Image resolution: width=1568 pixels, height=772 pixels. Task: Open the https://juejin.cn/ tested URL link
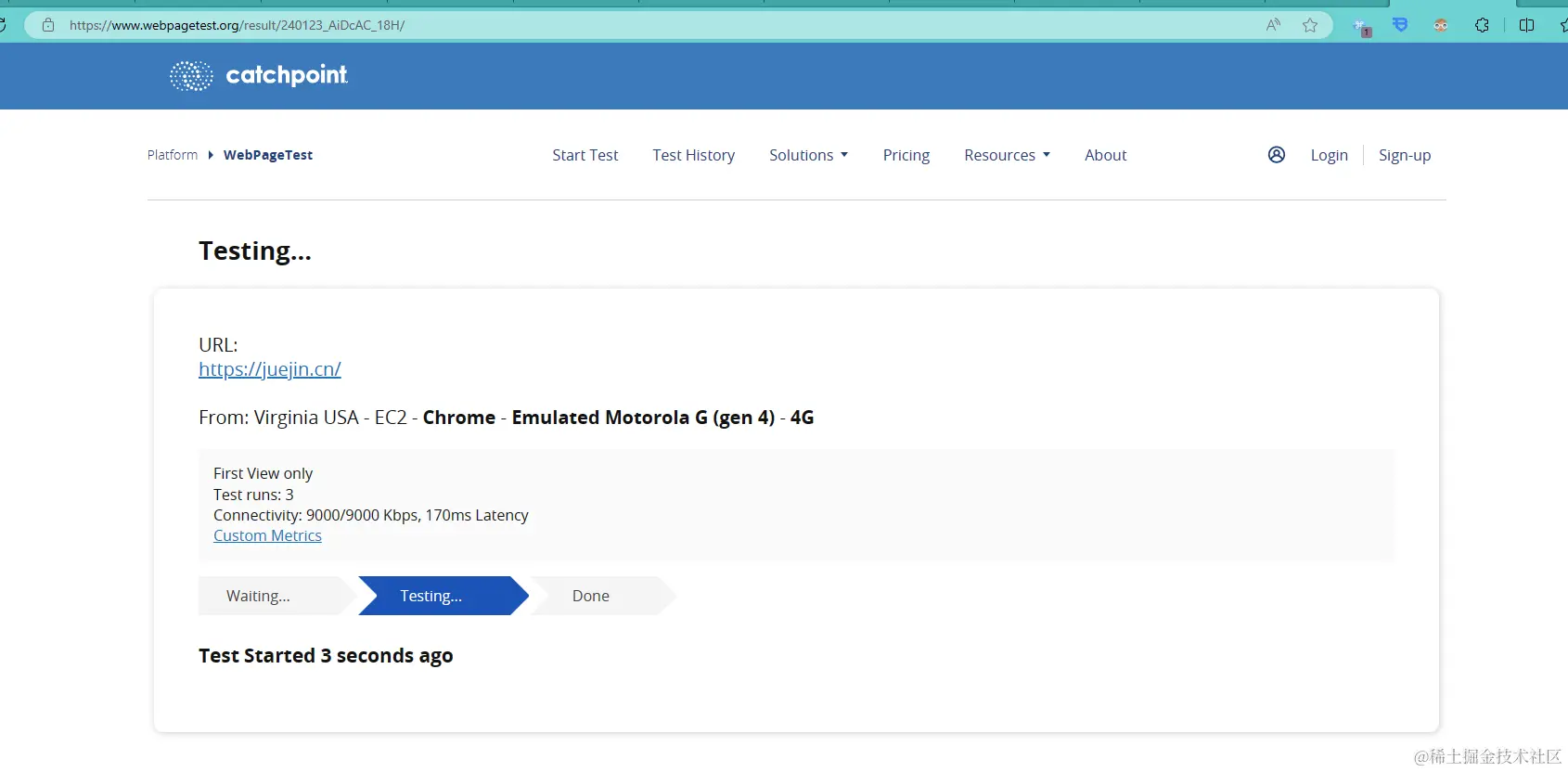pos(270,369)
